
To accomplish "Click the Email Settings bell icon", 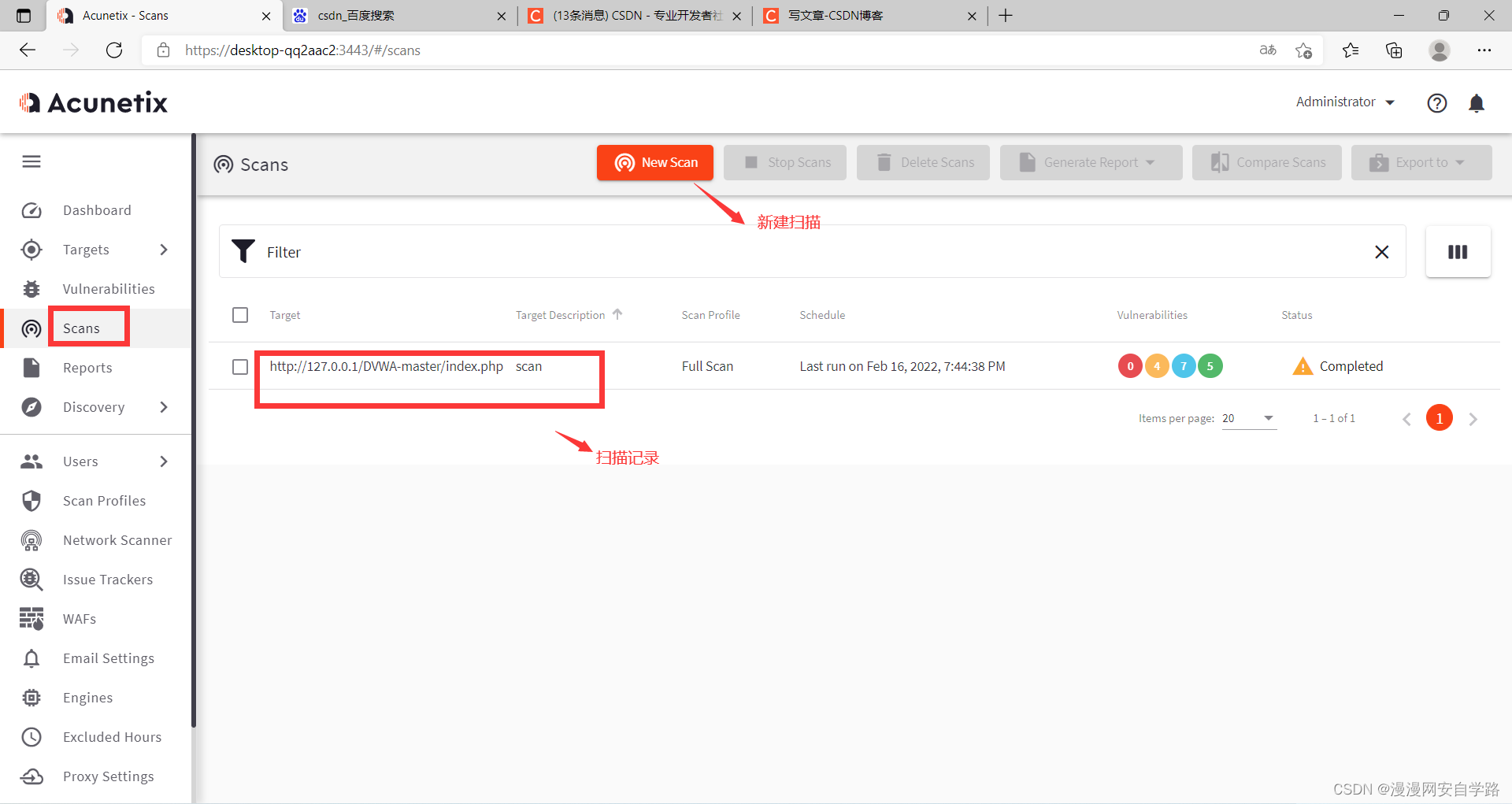I will (x=31, y=658).
